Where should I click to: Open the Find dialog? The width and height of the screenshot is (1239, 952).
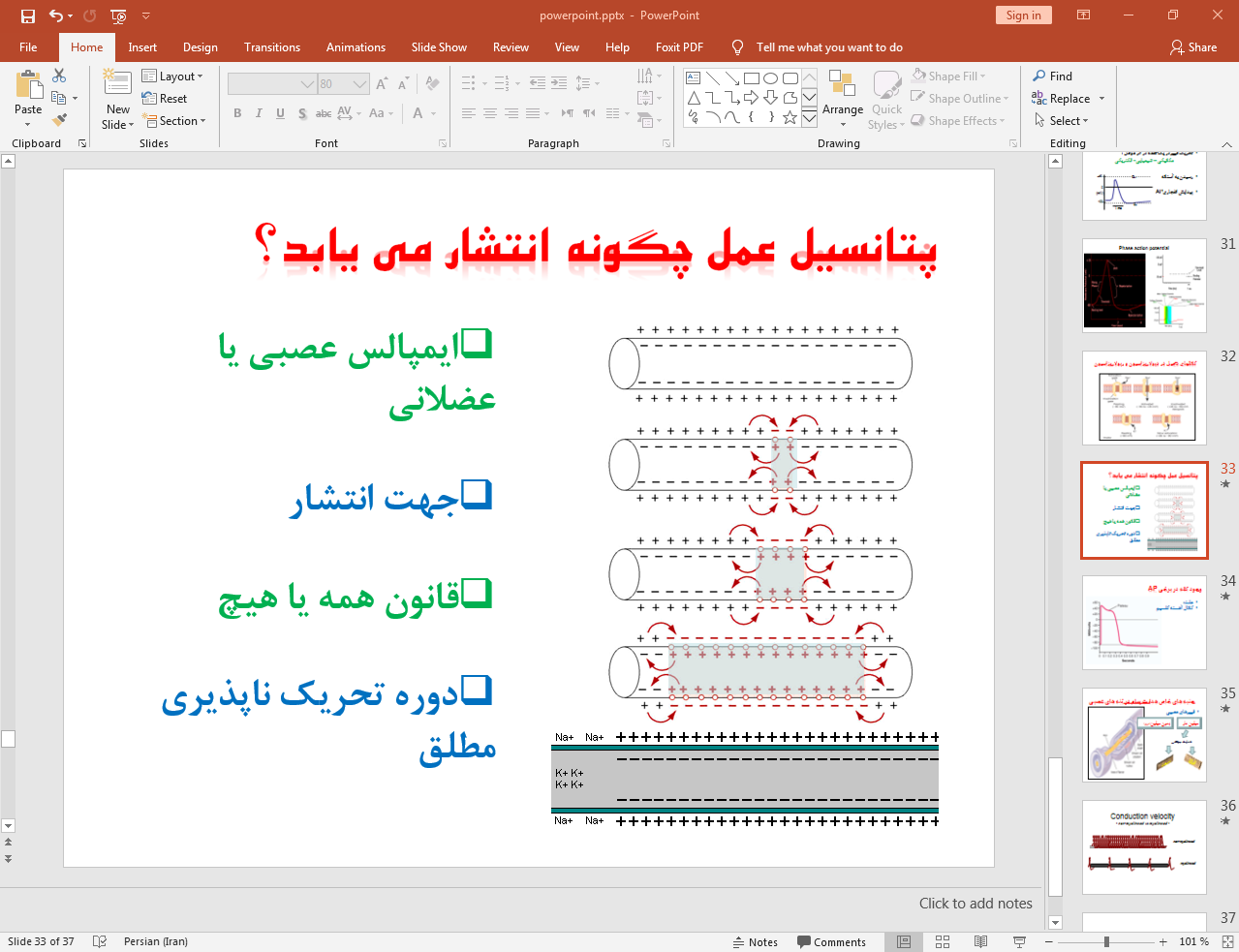click(x=1053, y=76)
